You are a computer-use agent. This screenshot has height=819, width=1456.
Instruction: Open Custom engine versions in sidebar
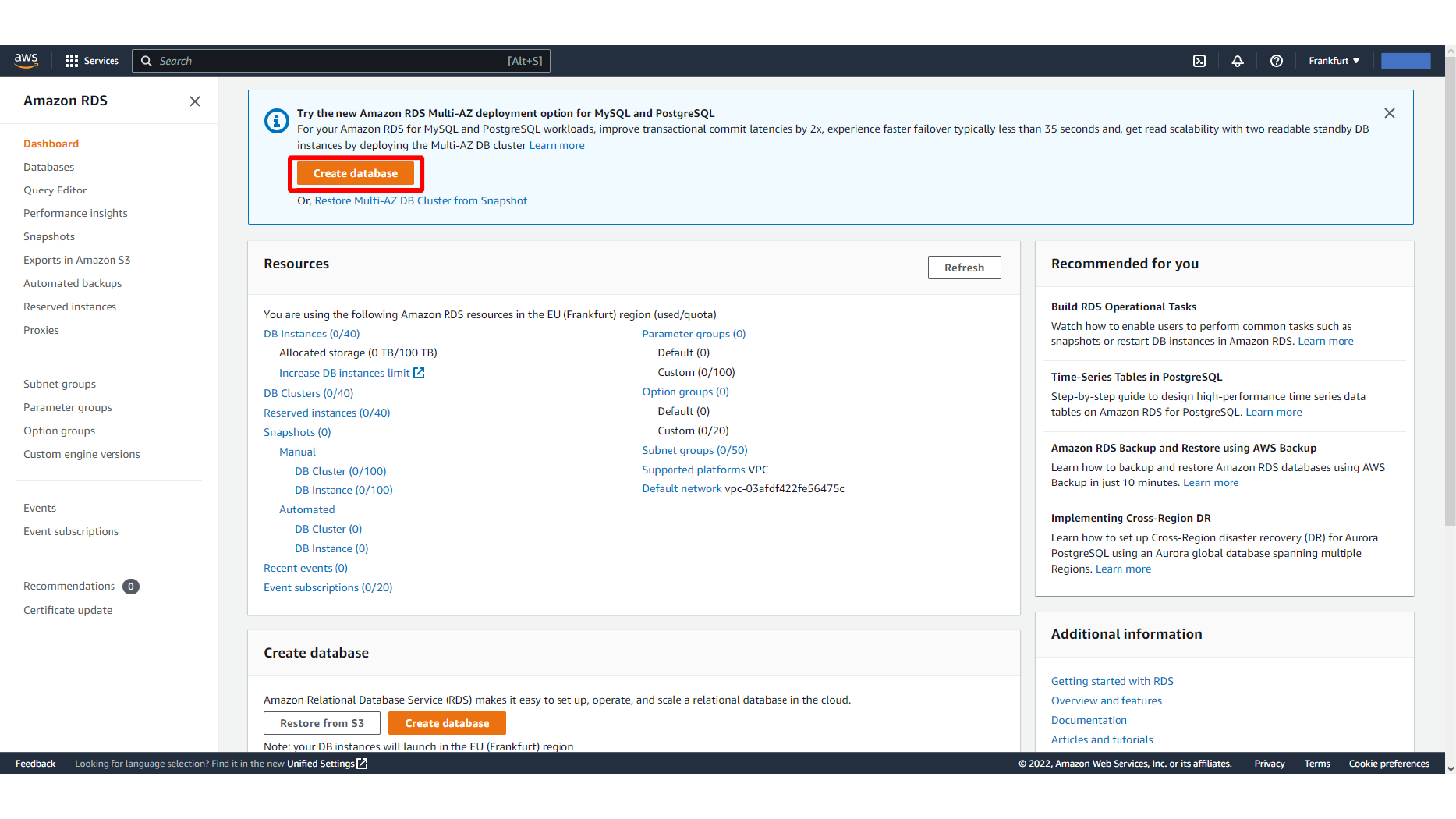(x=82, y=455)
